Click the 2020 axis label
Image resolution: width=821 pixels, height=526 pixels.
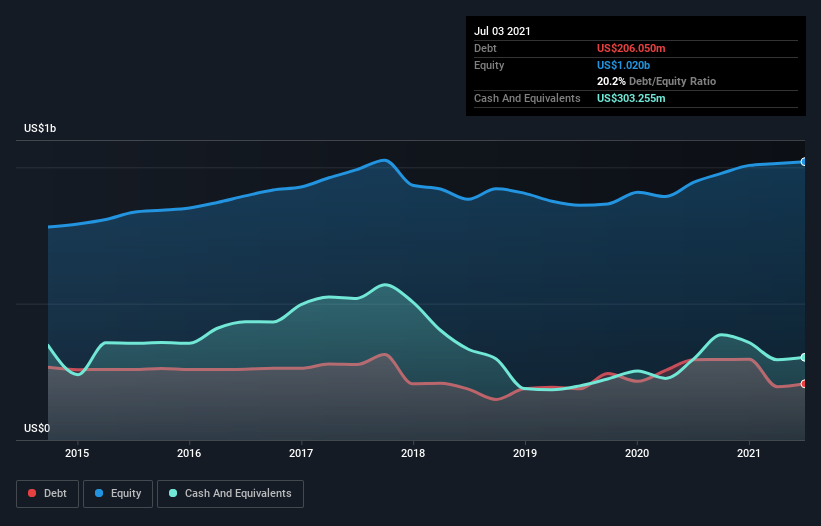coord(637,453)
